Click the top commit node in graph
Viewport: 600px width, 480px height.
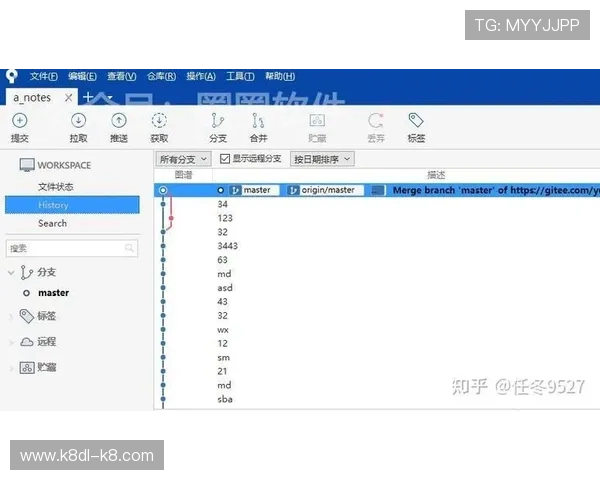coord(163,190)
